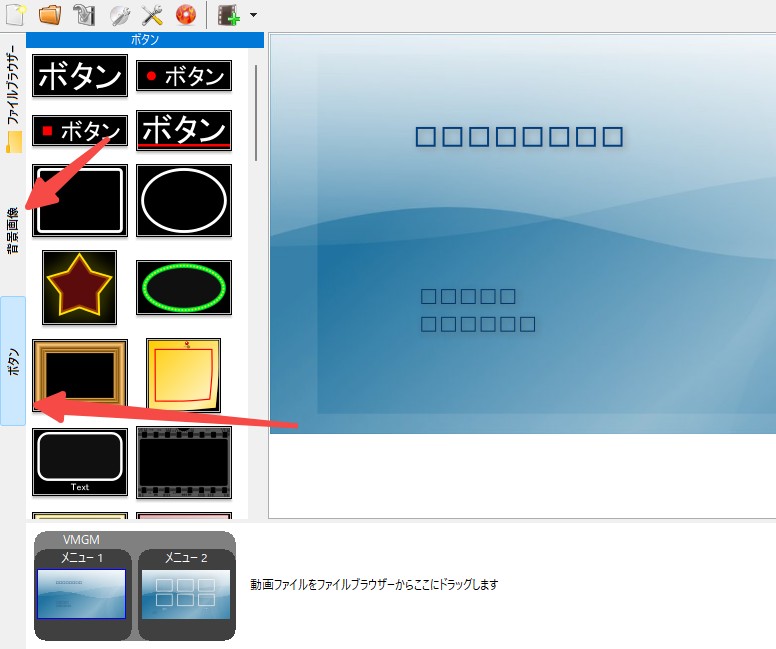Open メニュー 1 thumbnail in timeline
This screenshot has height=649, width=776.
pyautogui.click(x=82, y=594)
